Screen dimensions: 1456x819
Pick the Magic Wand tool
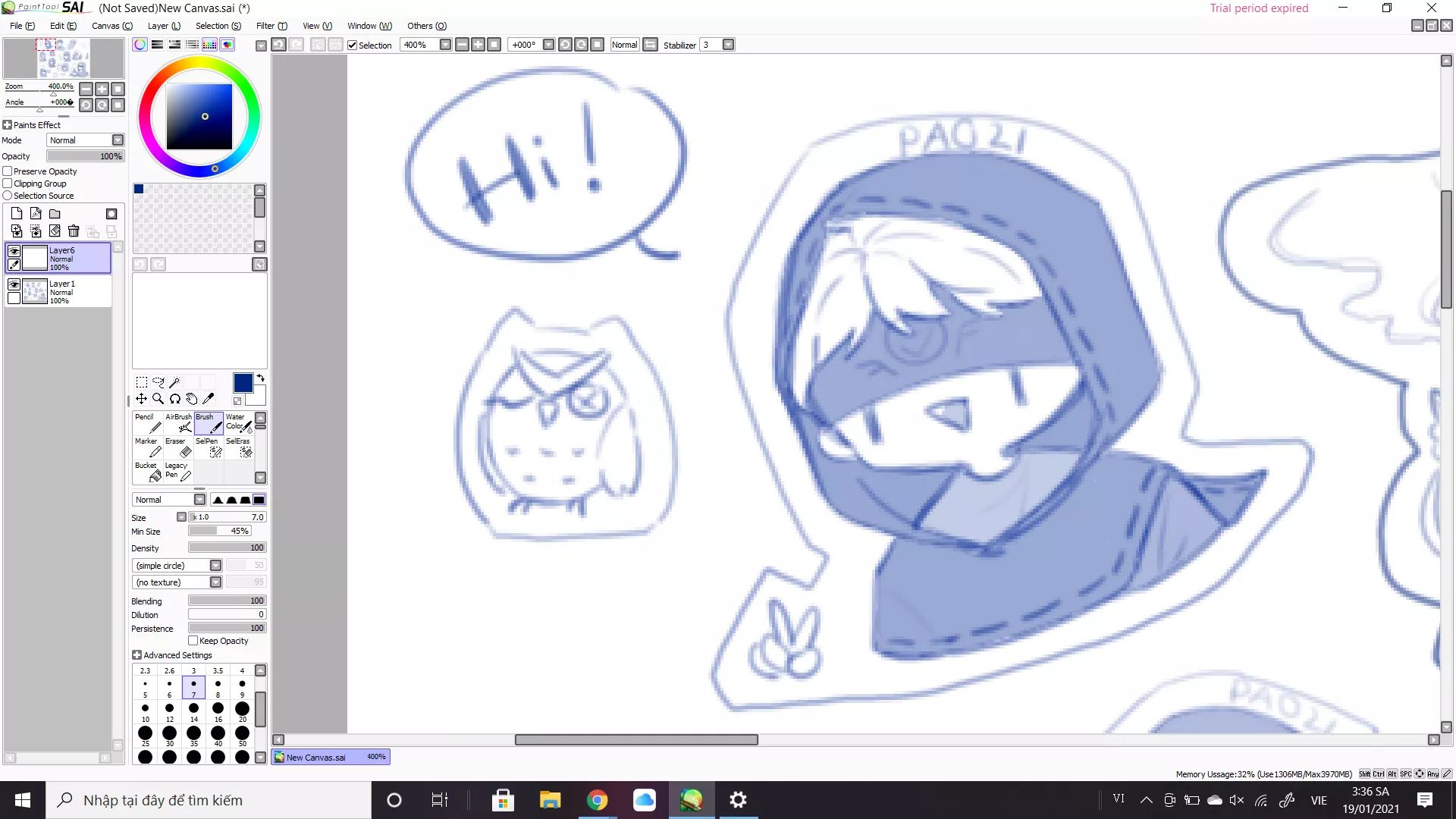[174, 382]
